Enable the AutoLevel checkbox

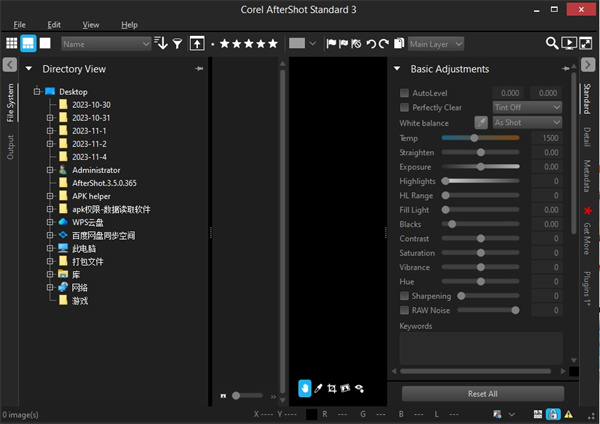(x=404, y=93)
